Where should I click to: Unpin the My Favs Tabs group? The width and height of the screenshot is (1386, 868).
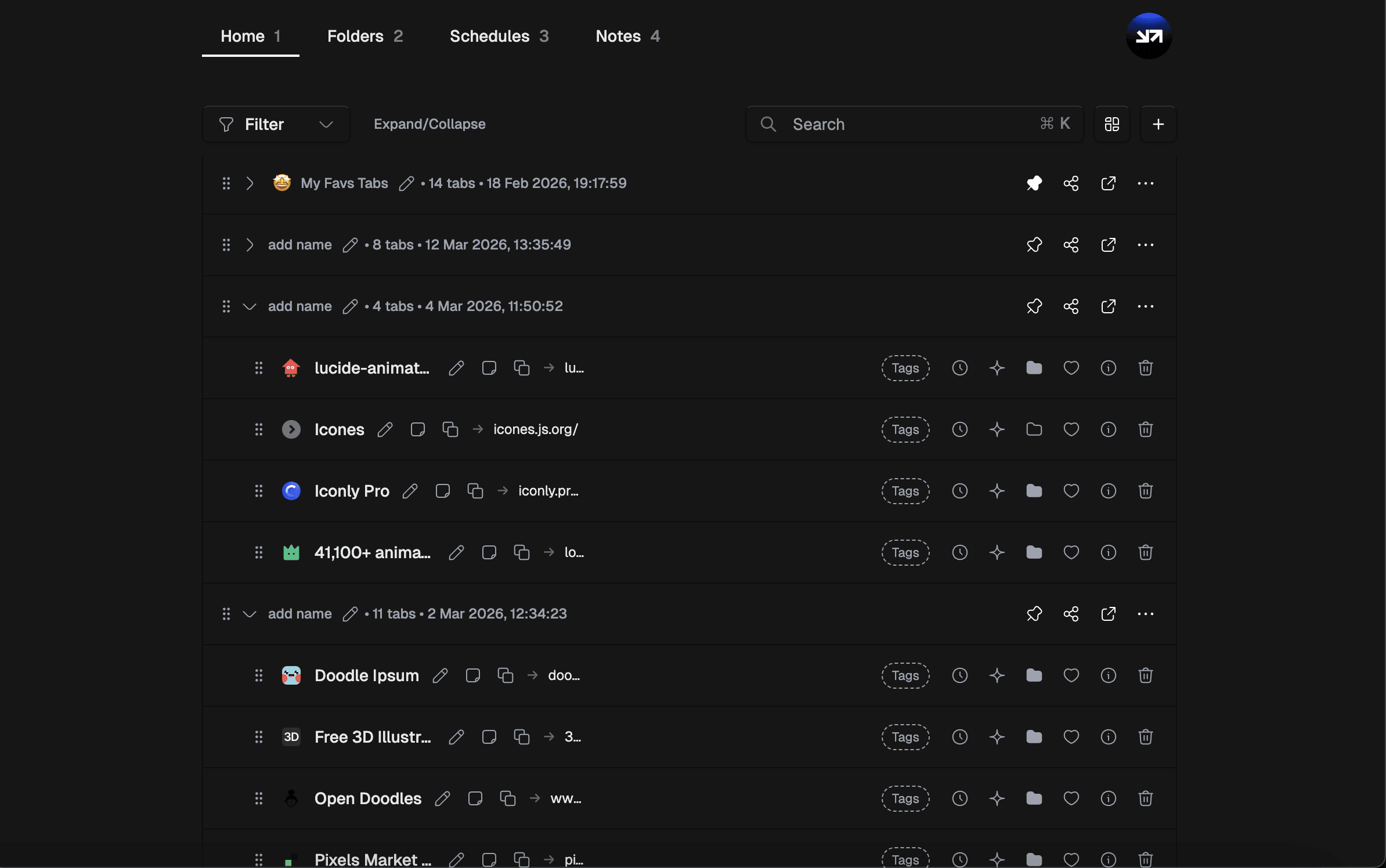pyautogui.click(x=1034, y=183)
